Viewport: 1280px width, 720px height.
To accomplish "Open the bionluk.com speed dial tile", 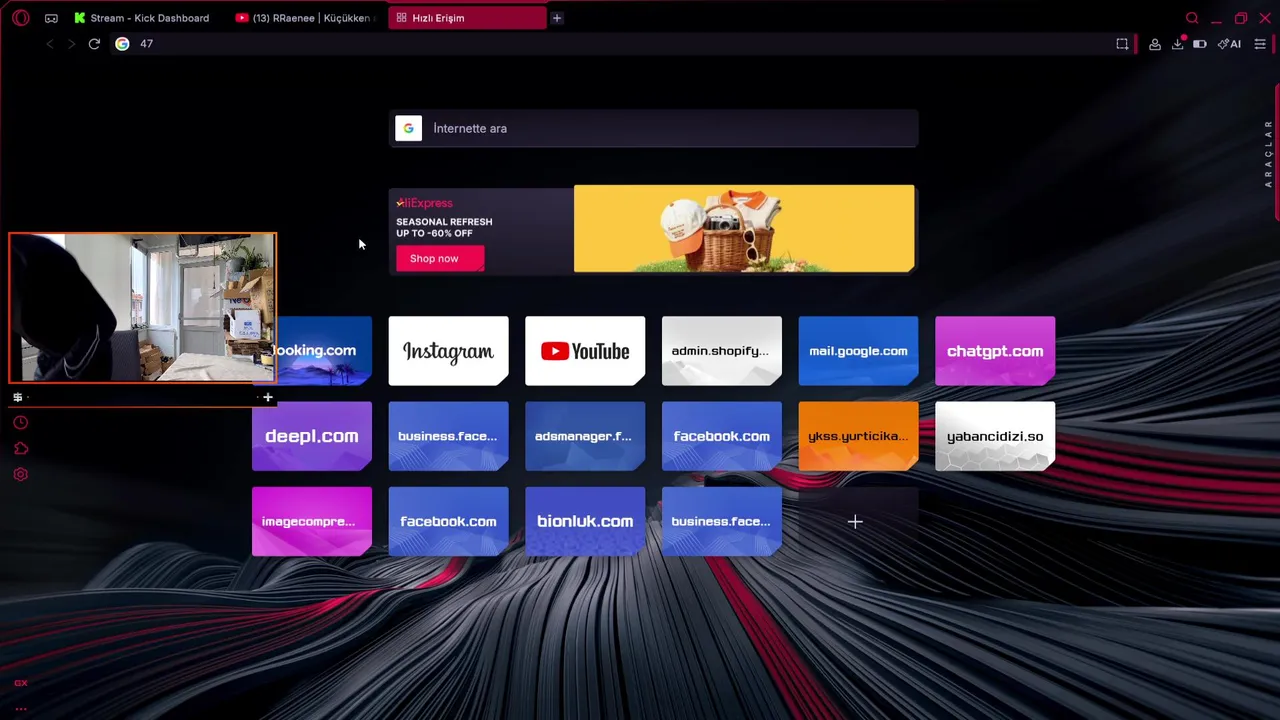I will click(585, 521).
